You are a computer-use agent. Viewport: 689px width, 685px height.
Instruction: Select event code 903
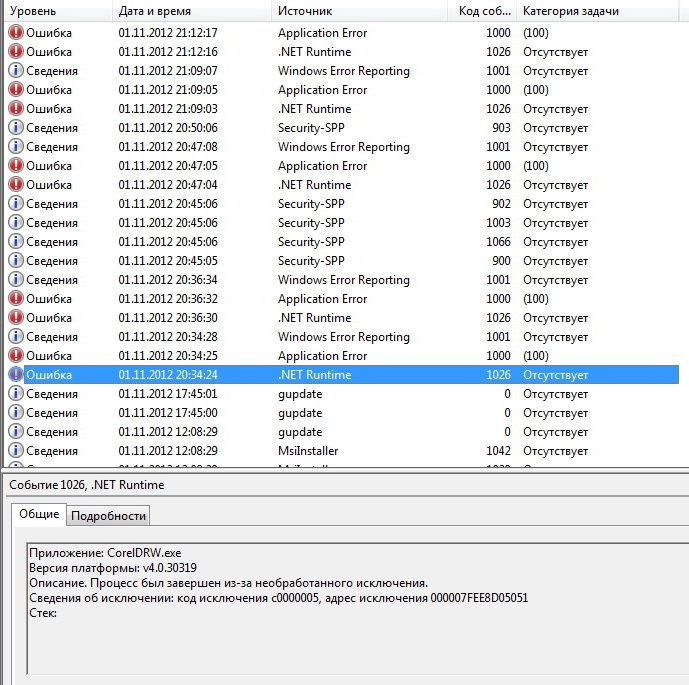501,128
